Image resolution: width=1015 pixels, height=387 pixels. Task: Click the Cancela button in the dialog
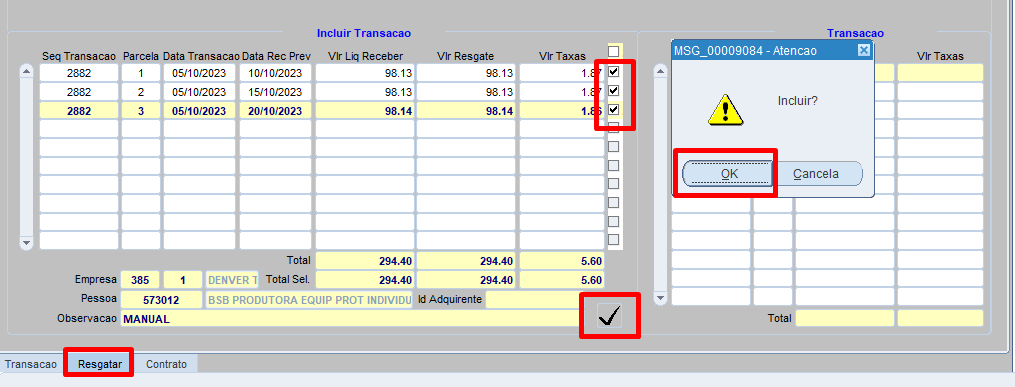pyautogui.click(x=816, y=173)
